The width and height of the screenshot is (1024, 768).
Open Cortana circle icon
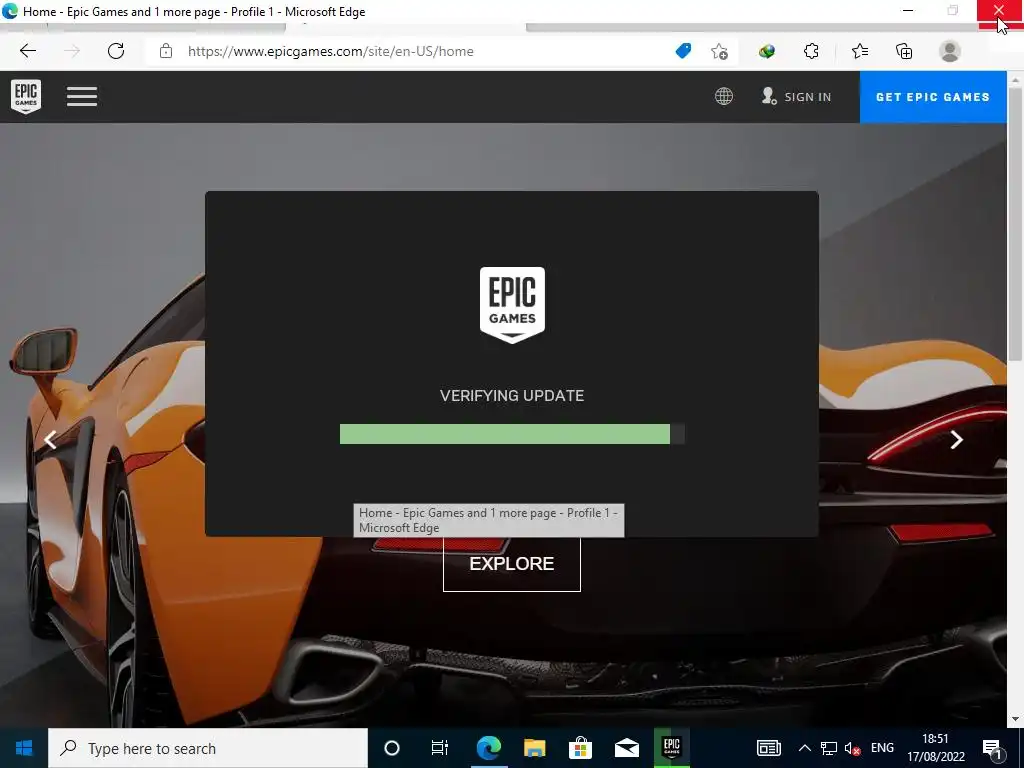392,748
